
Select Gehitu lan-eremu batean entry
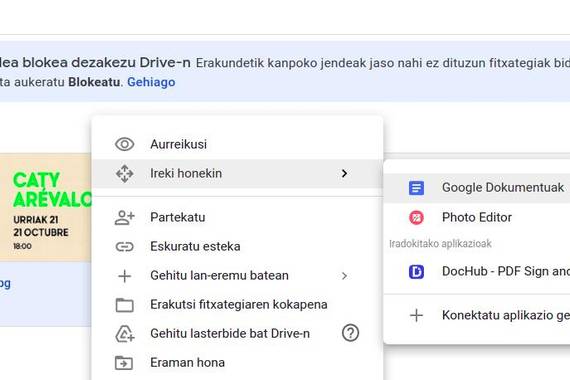237,276
